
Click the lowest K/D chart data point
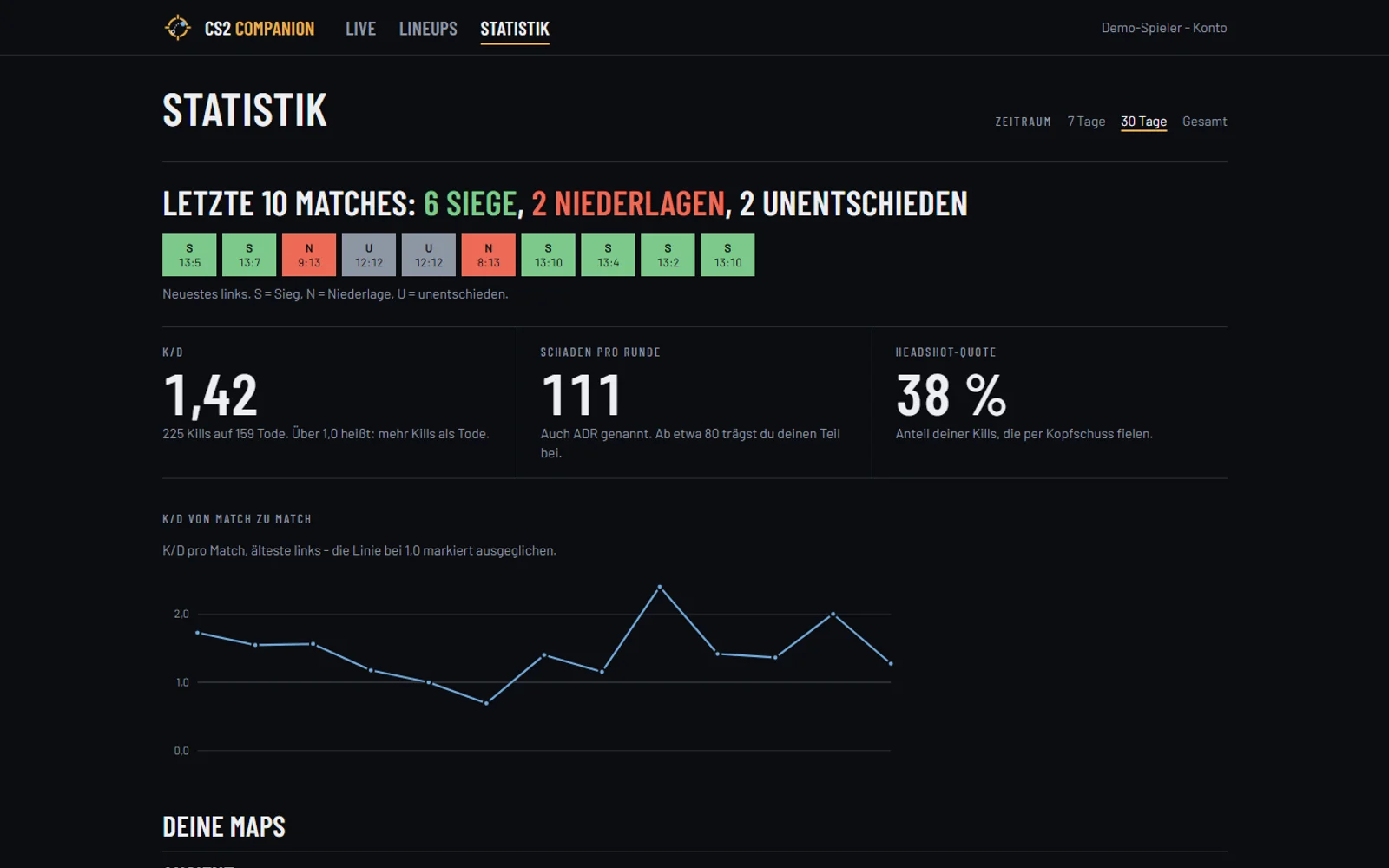click(486, 703)
